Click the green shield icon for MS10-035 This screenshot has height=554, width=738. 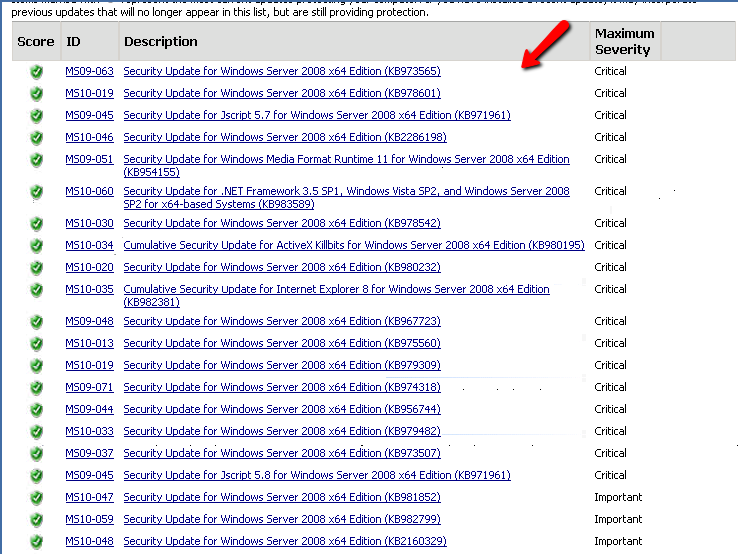pos(36,289)
